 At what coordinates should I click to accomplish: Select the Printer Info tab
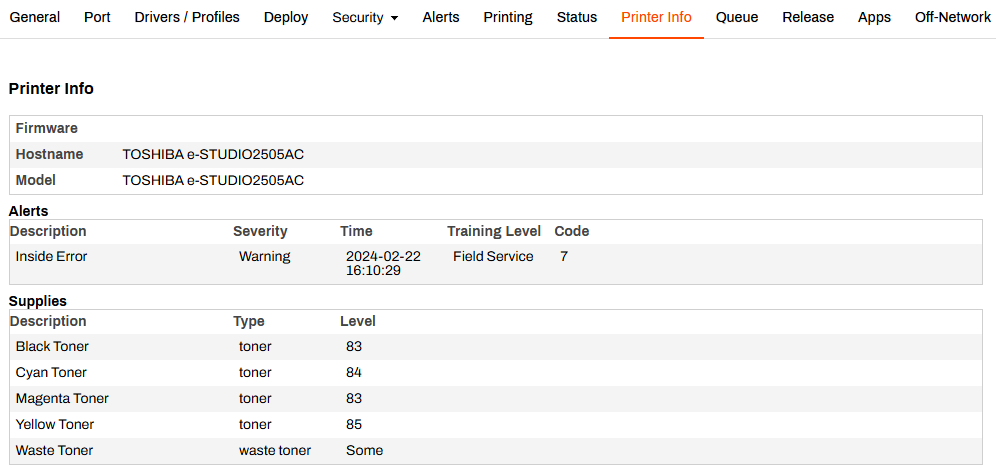(x=656, y=18)
